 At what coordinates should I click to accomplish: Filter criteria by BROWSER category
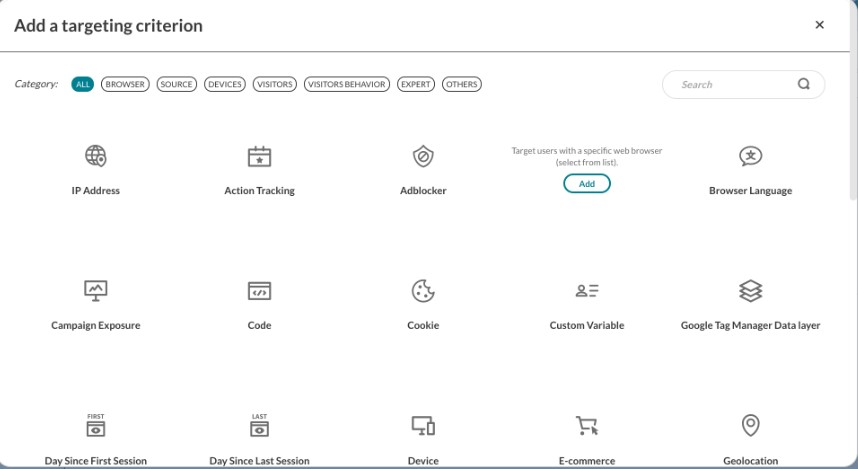[x=125, y=84]
